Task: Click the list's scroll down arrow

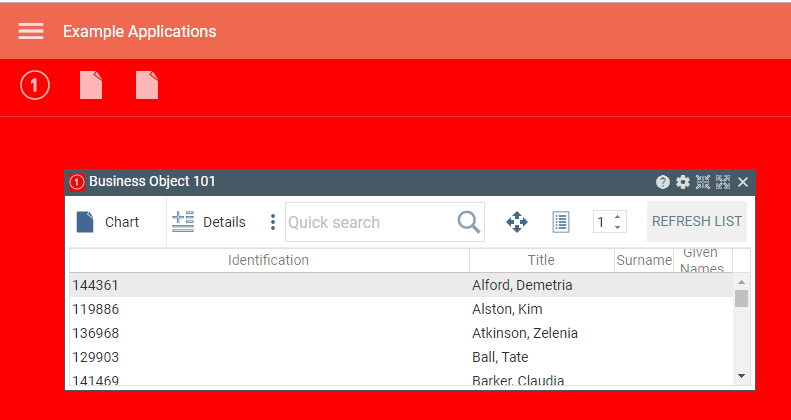Action: [x=741, y=375]
